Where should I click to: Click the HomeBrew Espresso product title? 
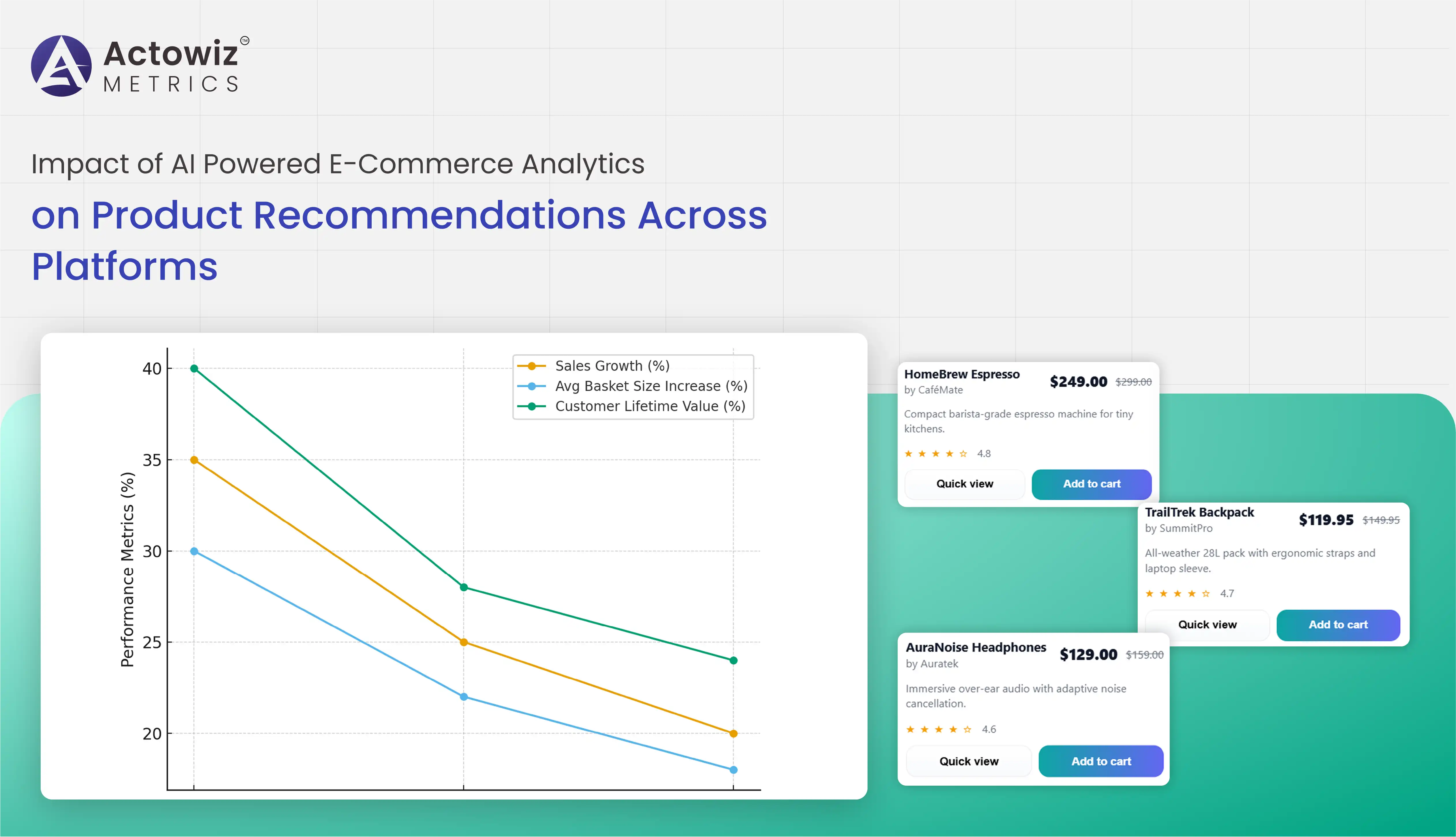coord(962,374)
